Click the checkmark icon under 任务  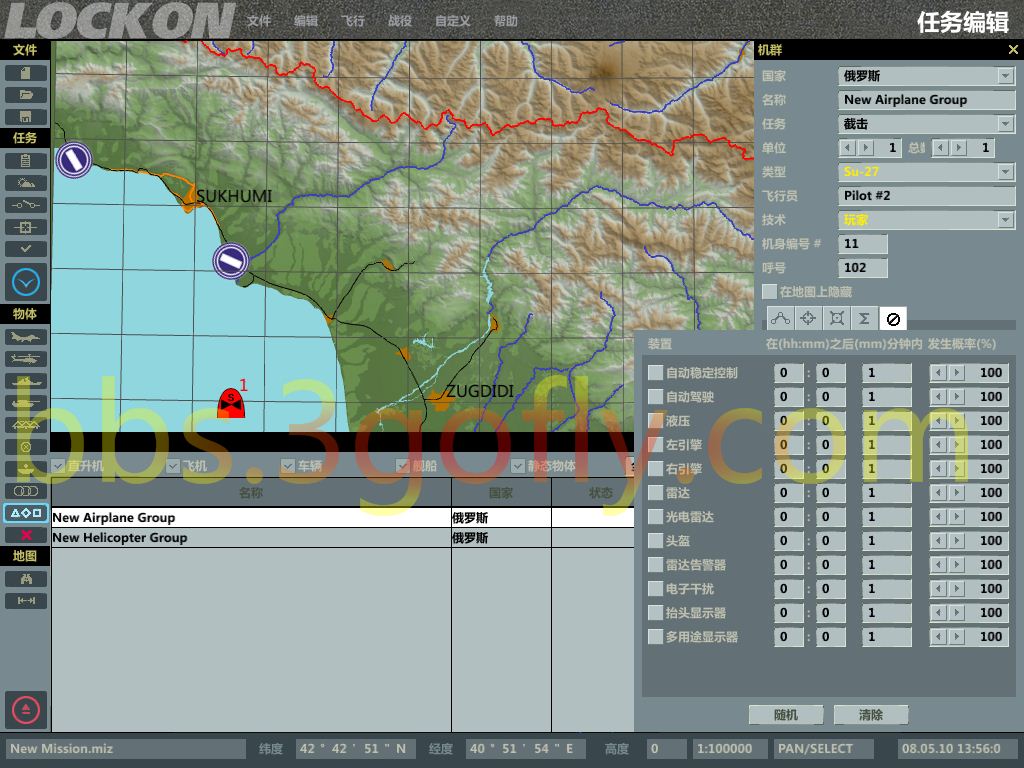pyautogui.click(x=25, y=249)
